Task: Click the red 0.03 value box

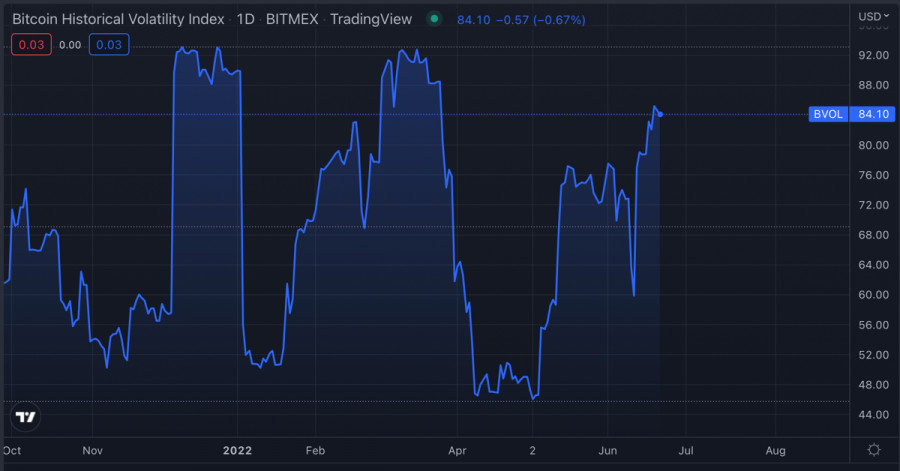Action: click(30, 44)
